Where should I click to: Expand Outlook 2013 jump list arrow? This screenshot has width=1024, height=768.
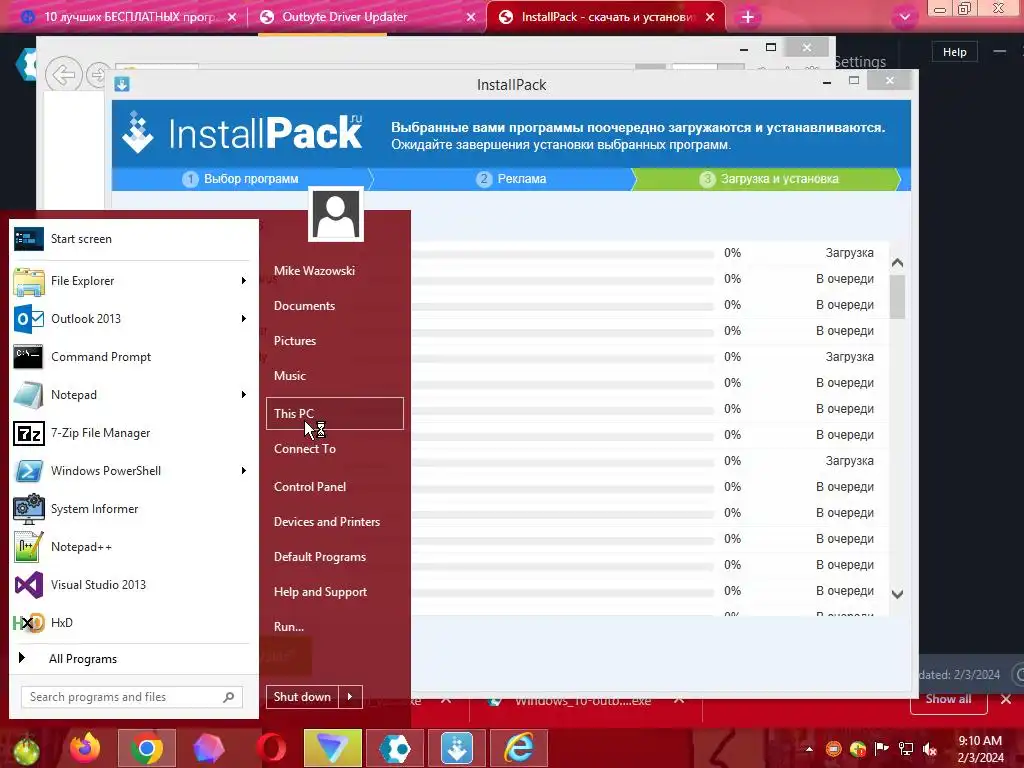click(x=244, y=319)
